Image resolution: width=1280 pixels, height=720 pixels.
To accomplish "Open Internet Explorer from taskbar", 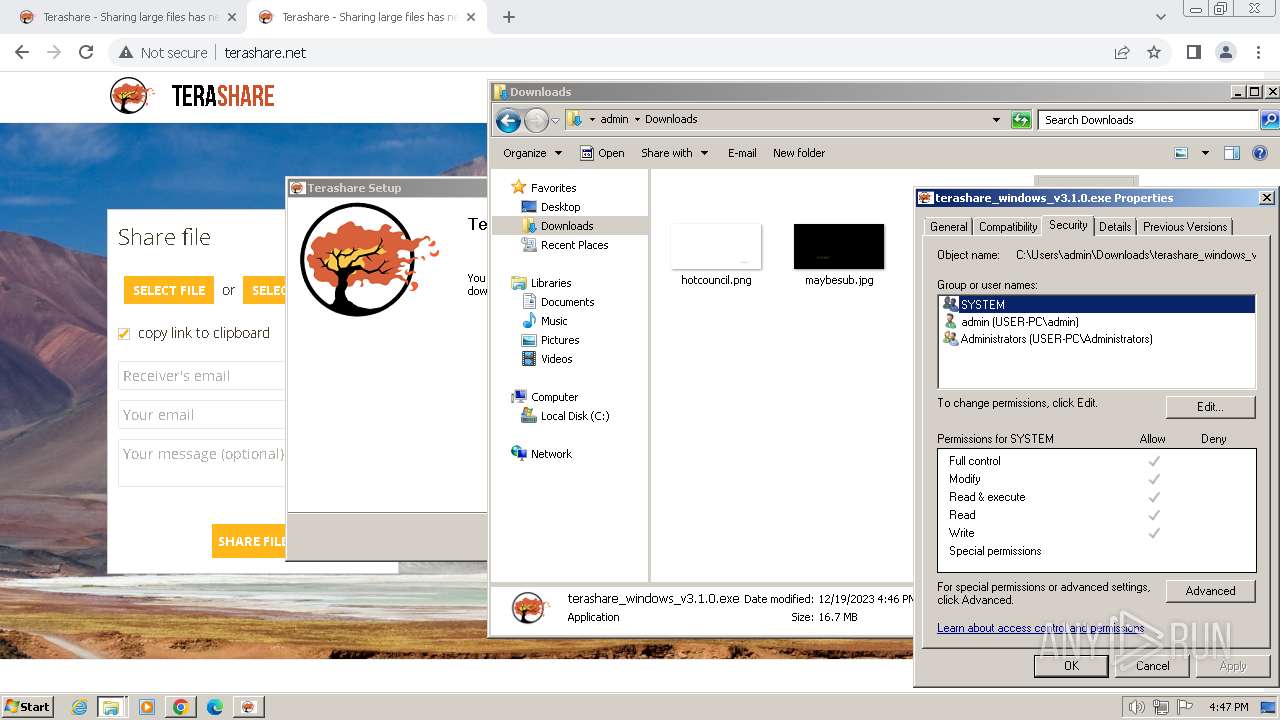I will pos(79,707).
